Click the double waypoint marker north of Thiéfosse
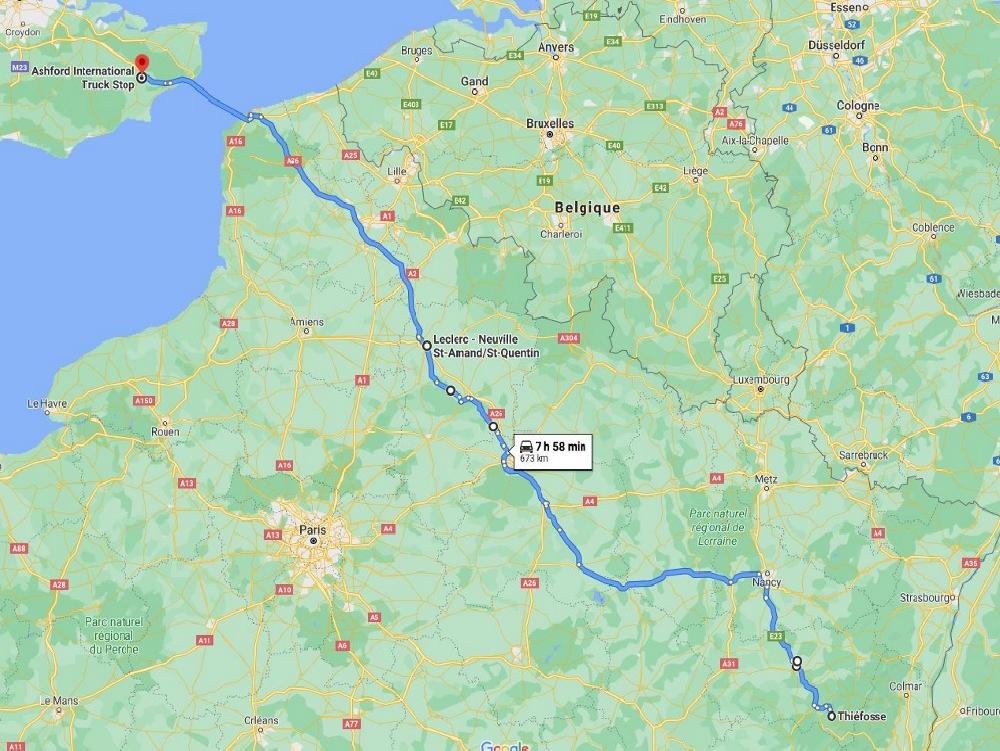 click(797, 663)
